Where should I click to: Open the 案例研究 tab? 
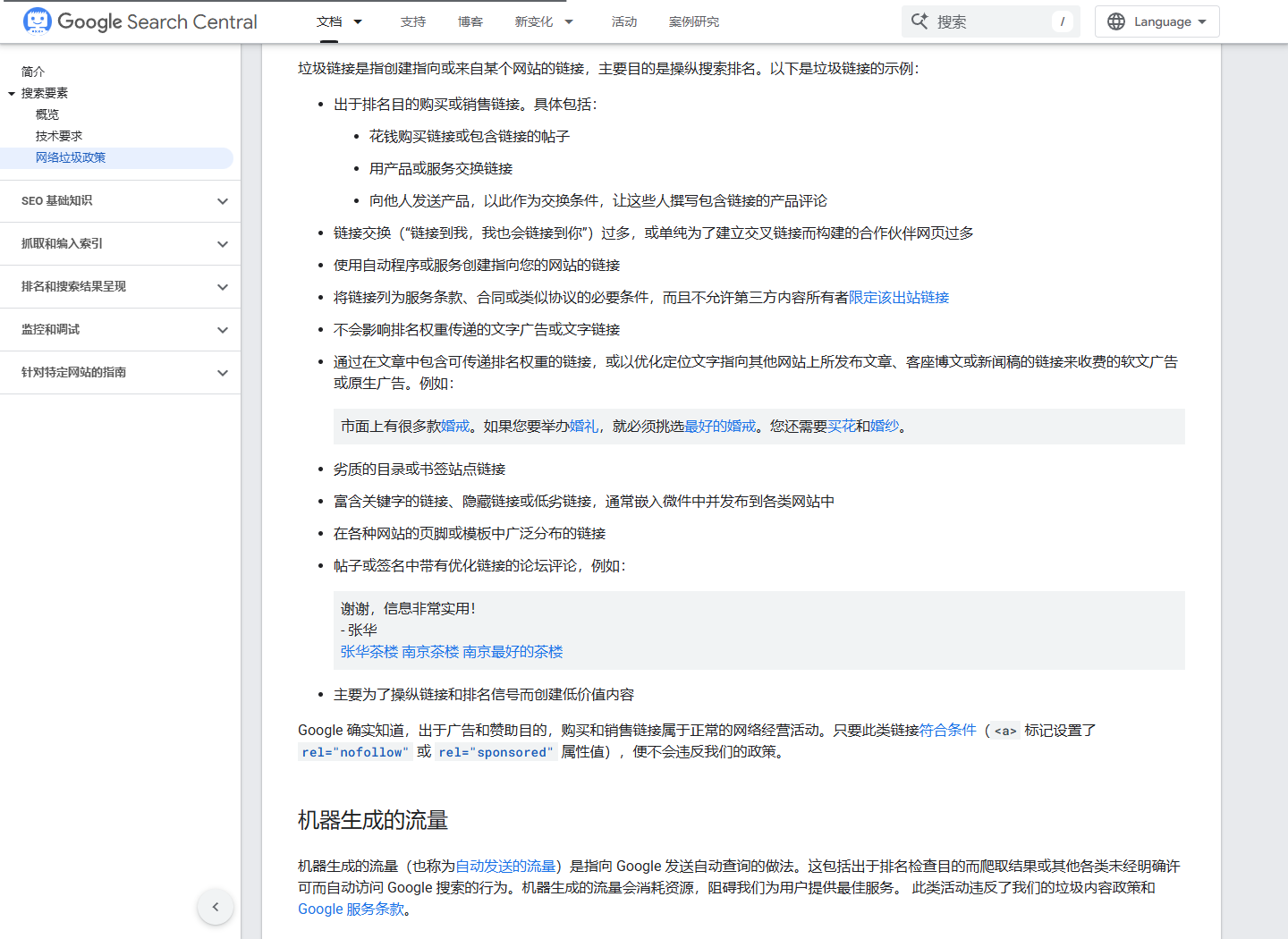pyautogui.click(x=694, y=21)
